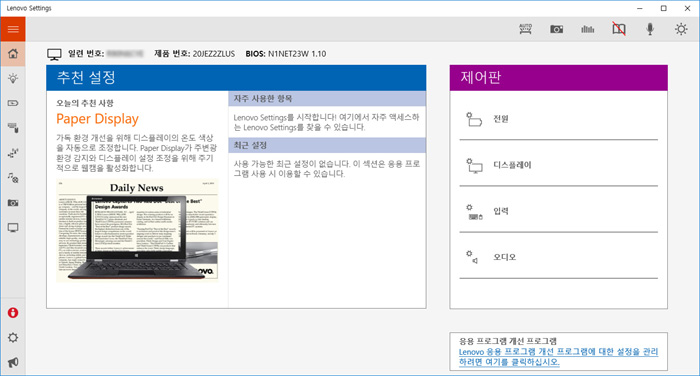Open 전원 in the 제어판 panel
The height and width of the screenshot is (376, 700).
[558, 119]
